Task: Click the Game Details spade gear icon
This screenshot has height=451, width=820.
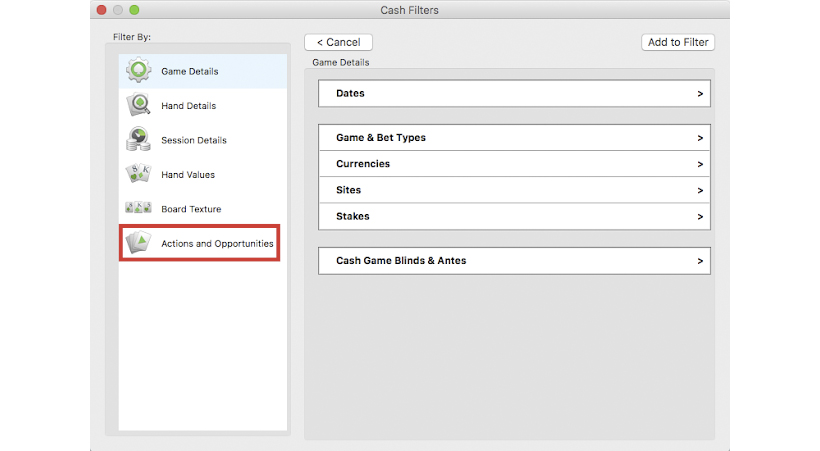Action: click(139, 71)
